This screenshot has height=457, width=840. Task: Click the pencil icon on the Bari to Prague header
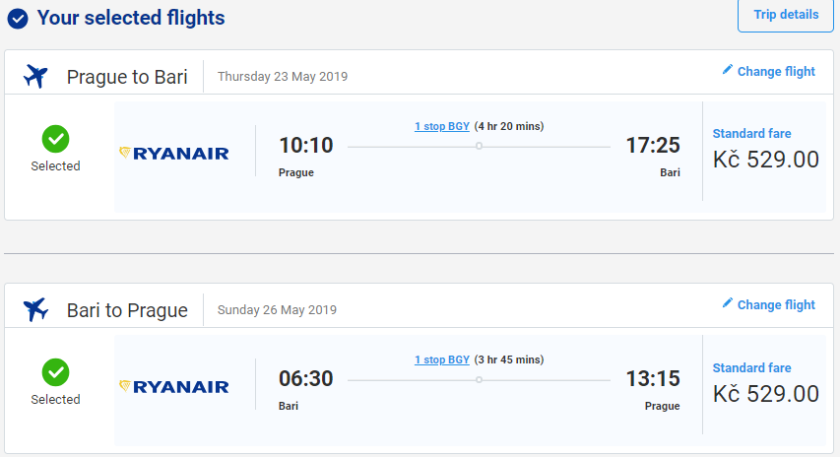click(x=728, y=303)
